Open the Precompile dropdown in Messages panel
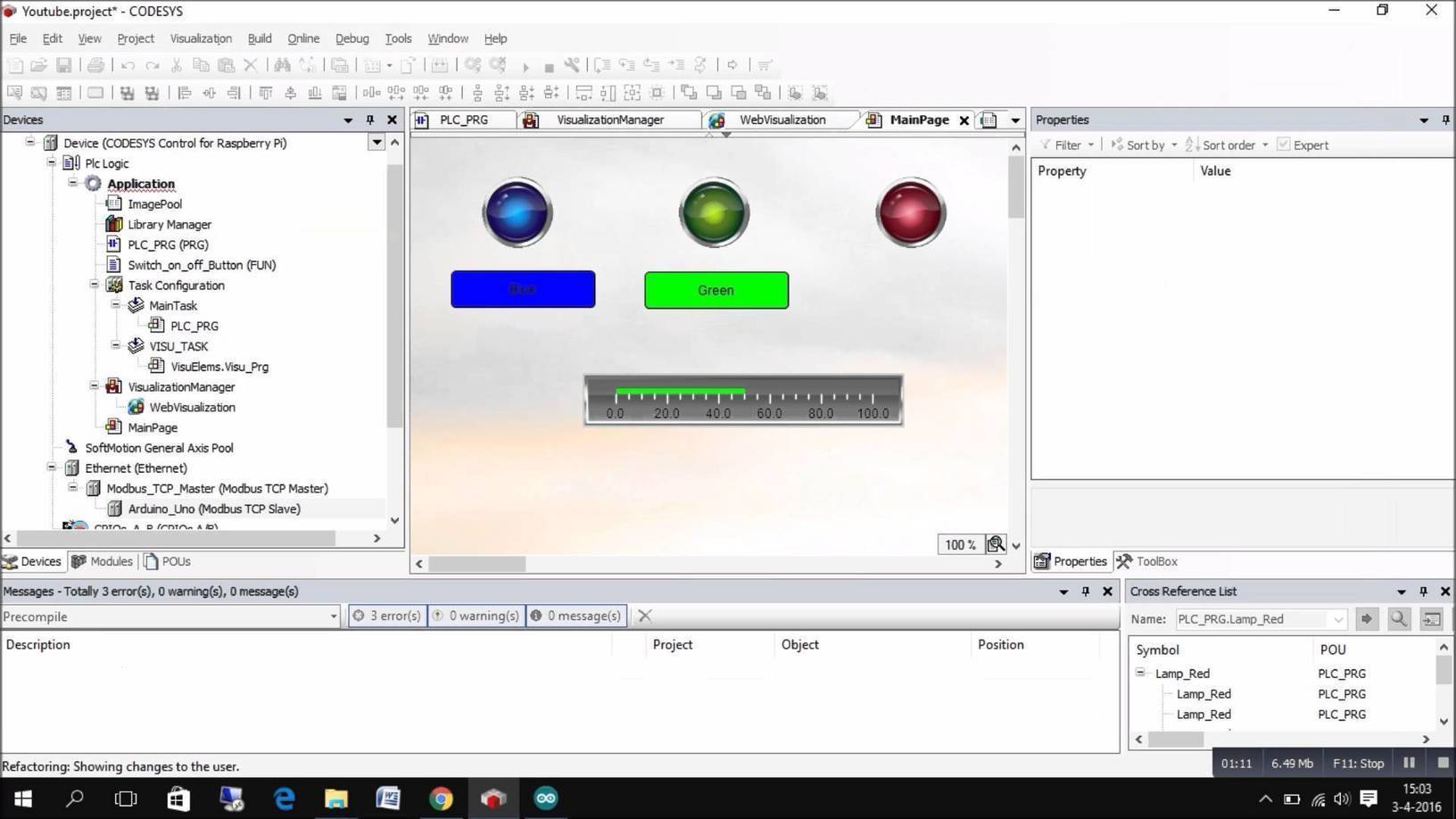 click(x=334, y=616)
